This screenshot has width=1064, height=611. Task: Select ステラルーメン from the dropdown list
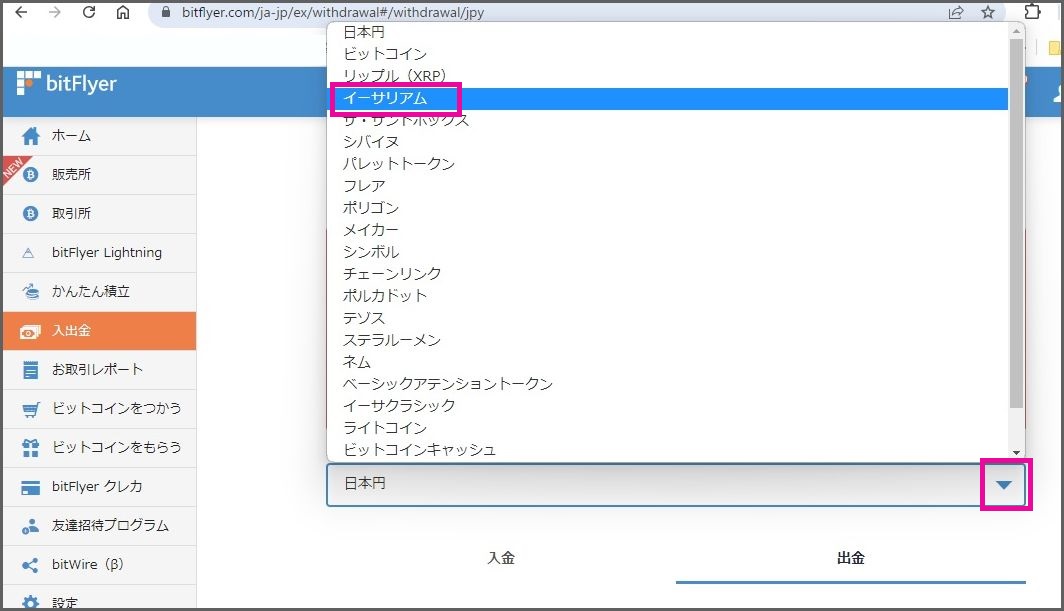tap(668, 340)
